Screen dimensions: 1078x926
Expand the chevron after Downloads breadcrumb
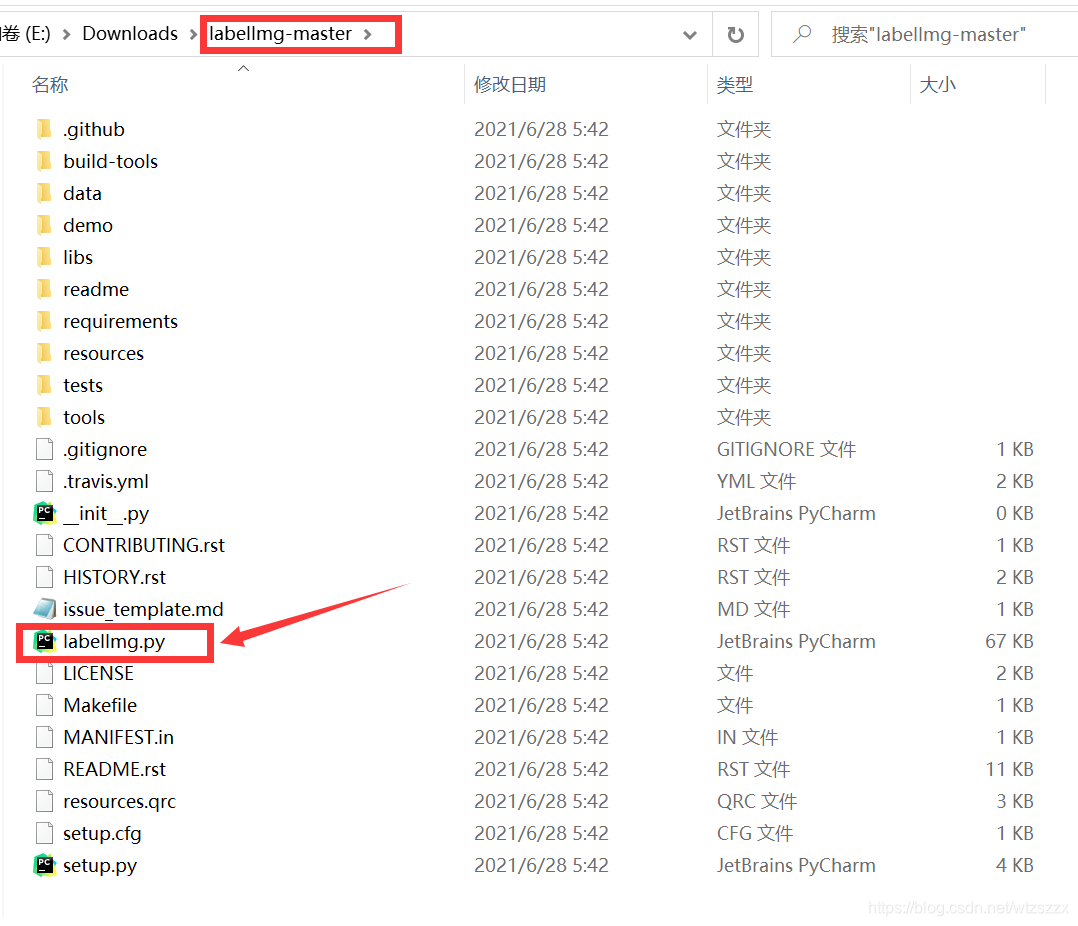pyautogui.click(x=193, y=34)
